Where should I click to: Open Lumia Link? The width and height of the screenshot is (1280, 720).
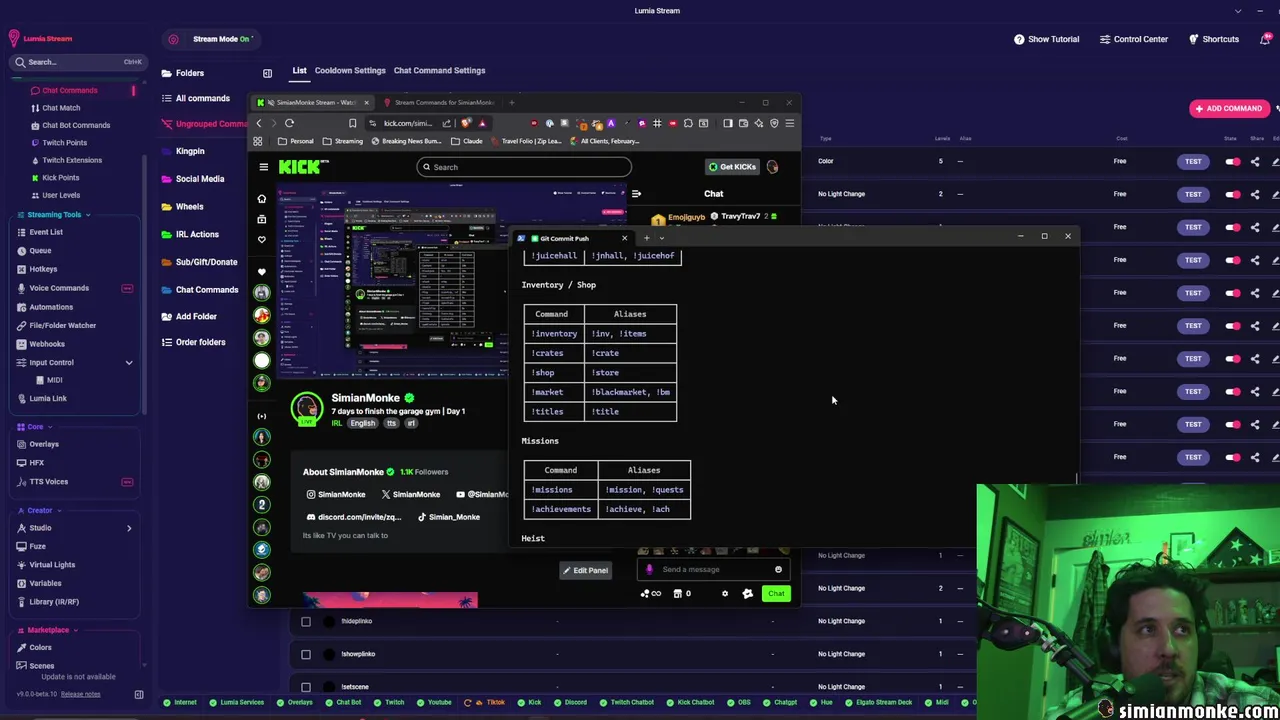point(48,398)
